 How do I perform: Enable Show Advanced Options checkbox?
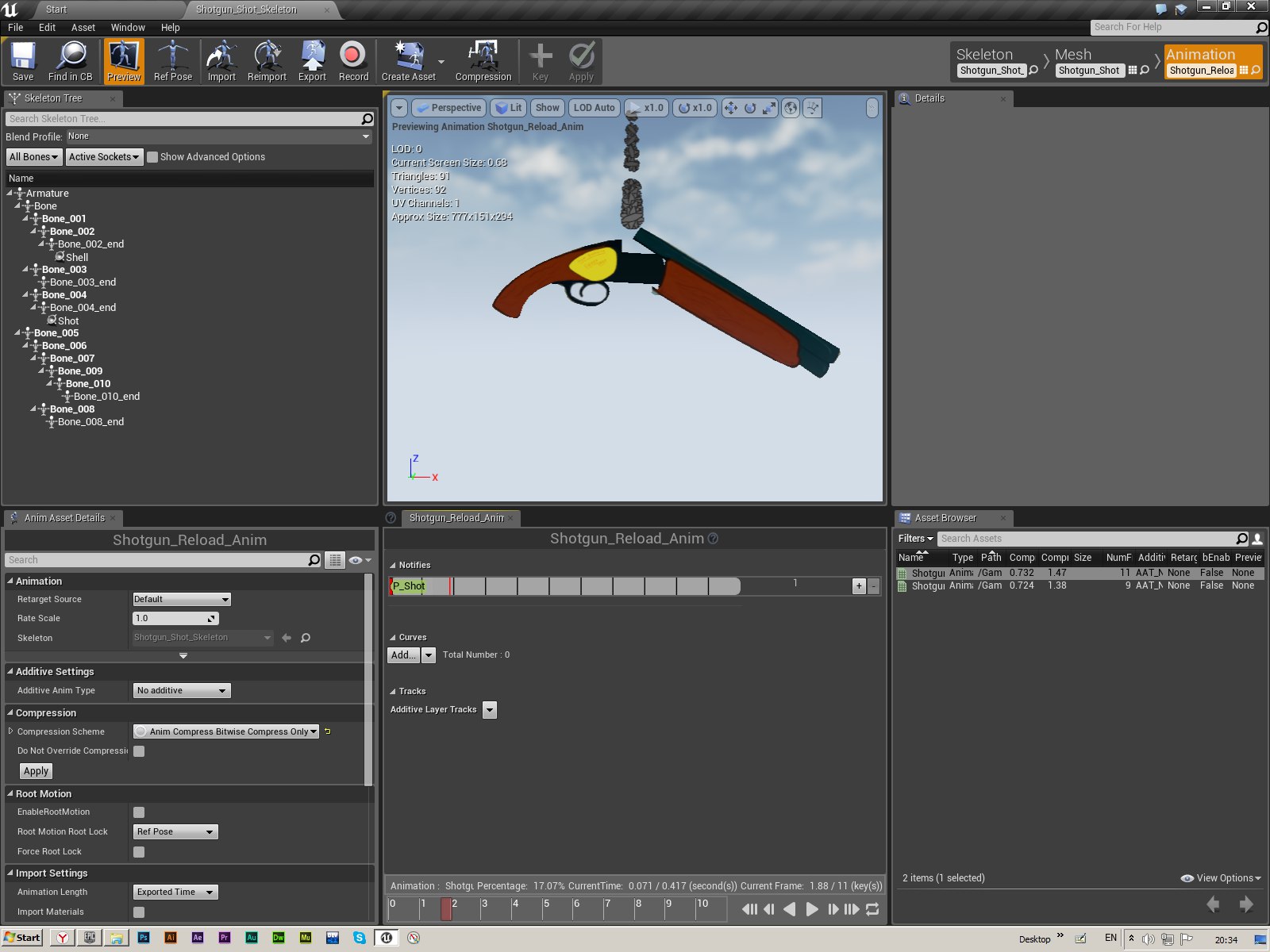tap(152, 157)
